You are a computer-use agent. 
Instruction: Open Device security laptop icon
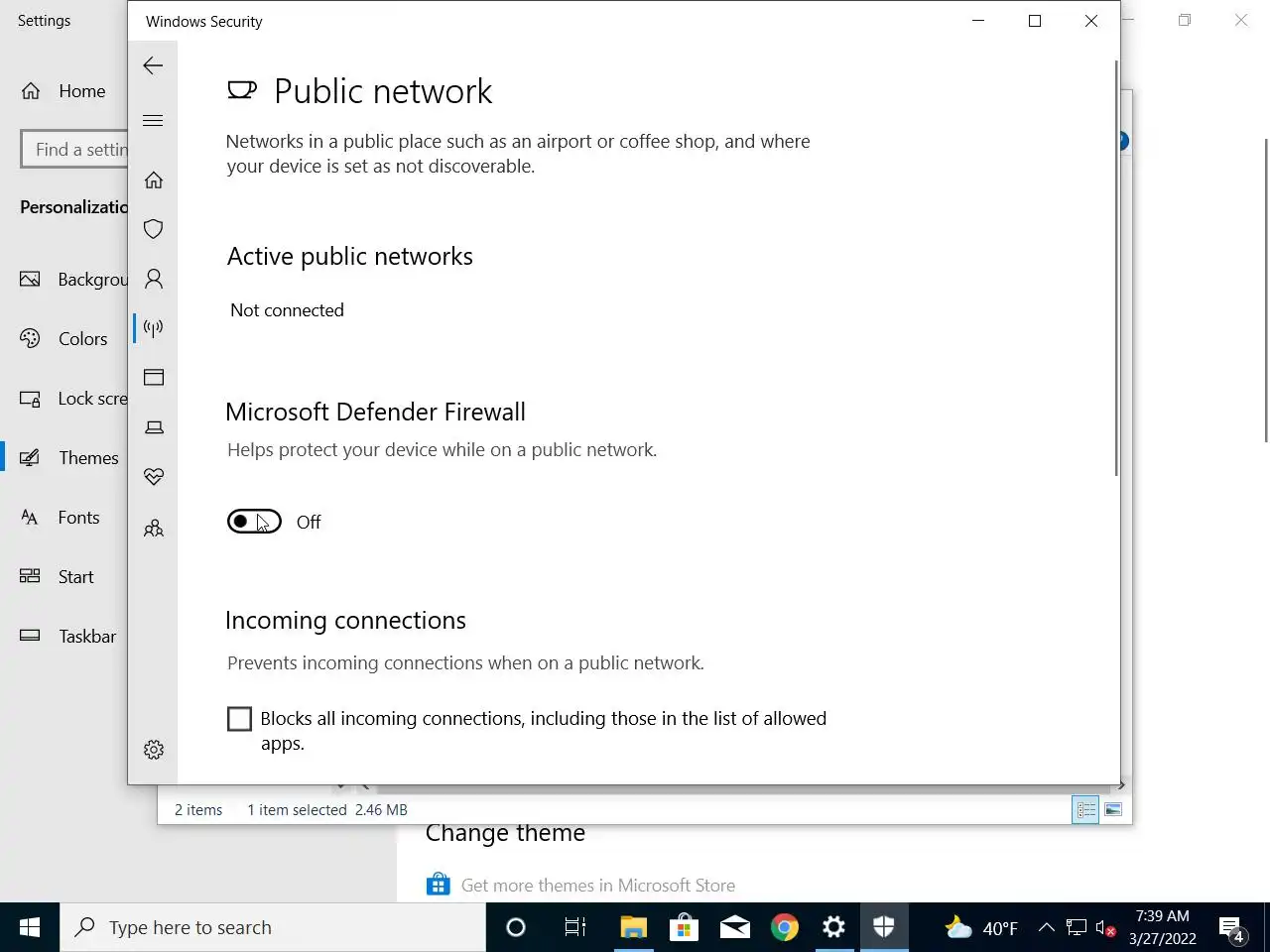pos(154,427)
